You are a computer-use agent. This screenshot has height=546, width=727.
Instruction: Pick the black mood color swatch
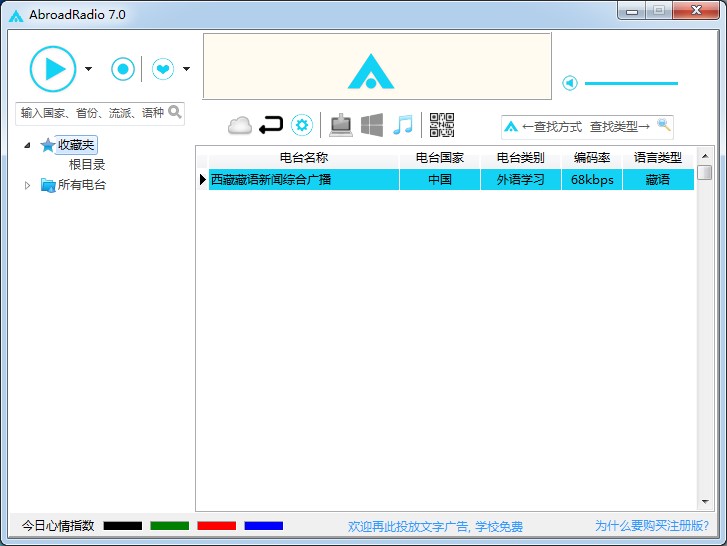click(122, 526)
